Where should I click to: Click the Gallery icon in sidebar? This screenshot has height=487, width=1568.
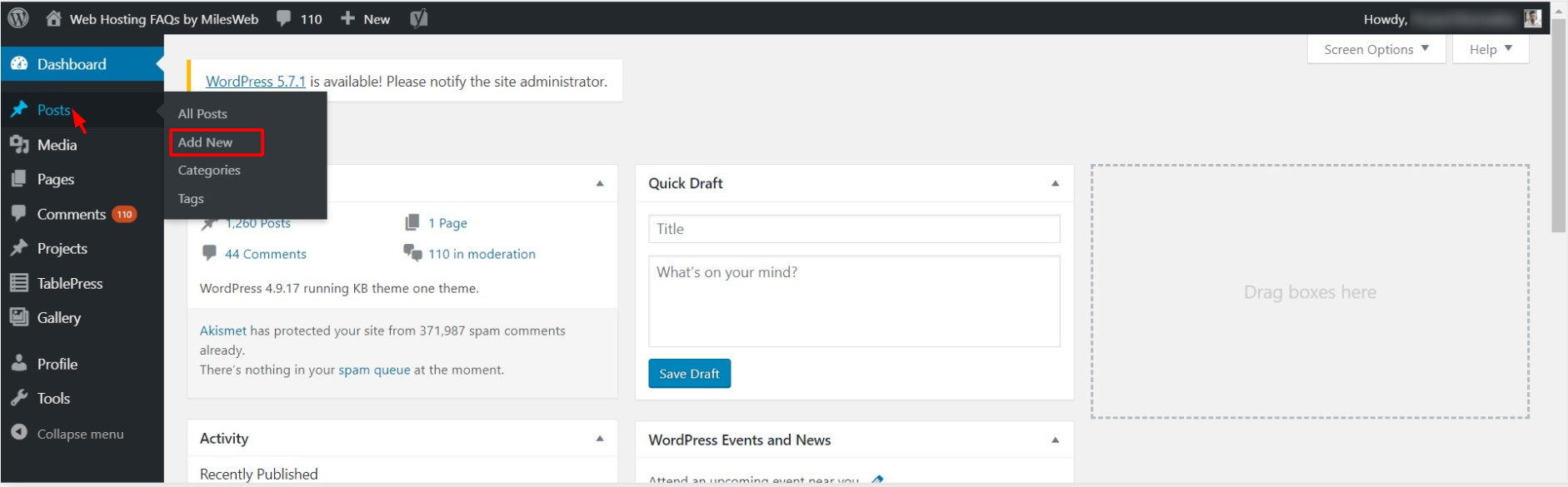tap(19, 317)
